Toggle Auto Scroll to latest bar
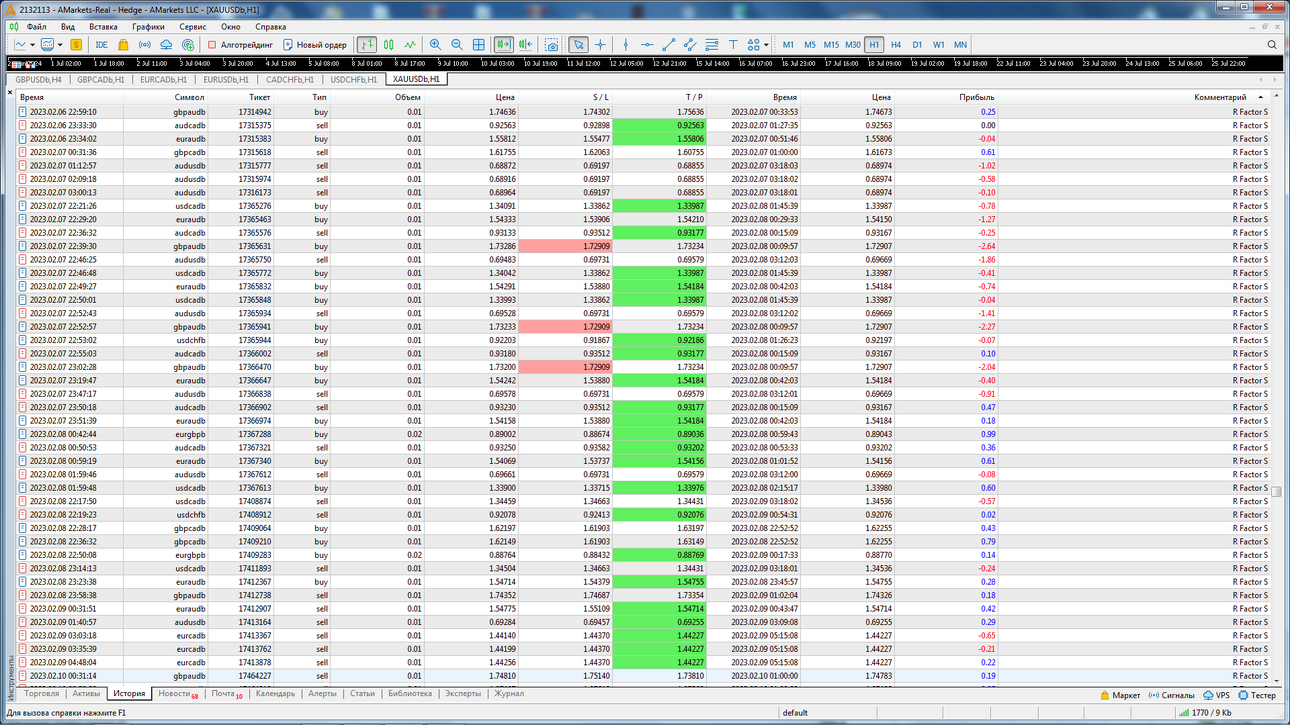 (x=504, y=45)
